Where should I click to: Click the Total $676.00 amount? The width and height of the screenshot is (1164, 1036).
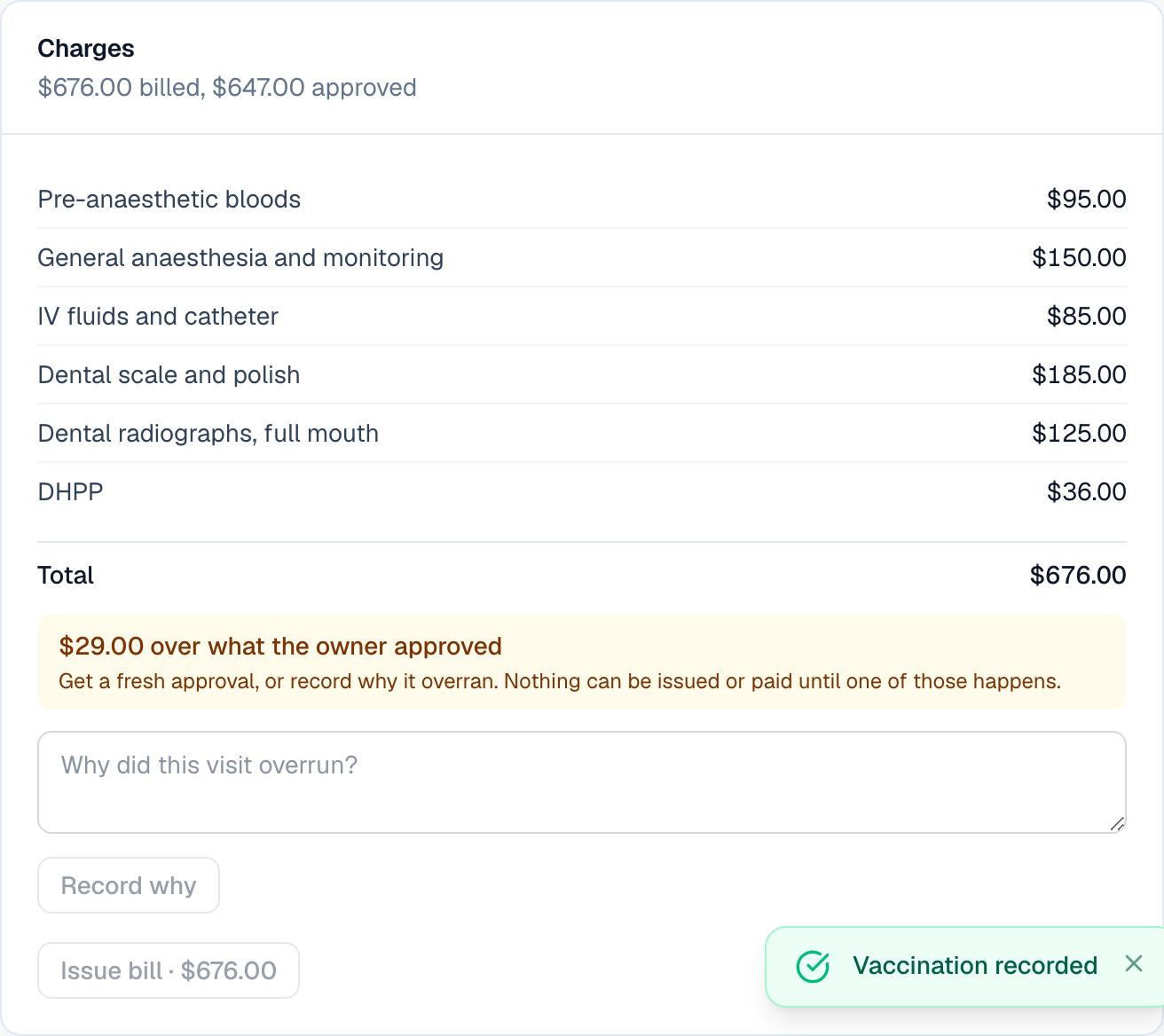pyautogui.click(x=1078, y=575)
